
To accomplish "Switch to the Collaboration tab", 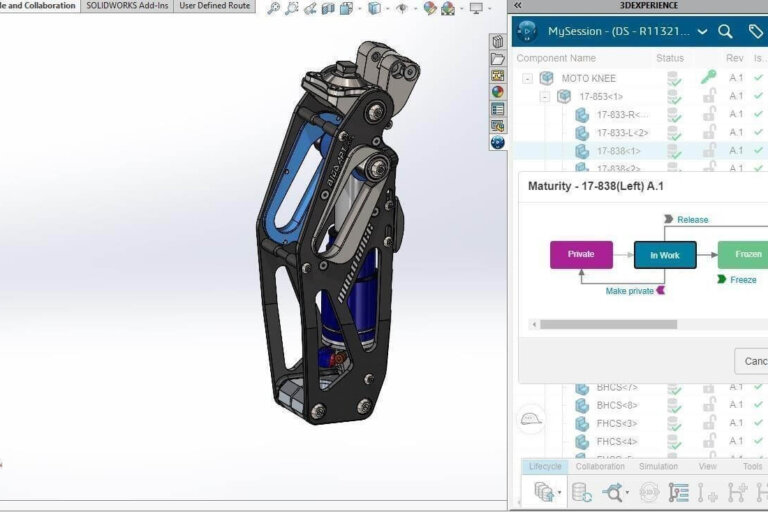I will [600, 466].
